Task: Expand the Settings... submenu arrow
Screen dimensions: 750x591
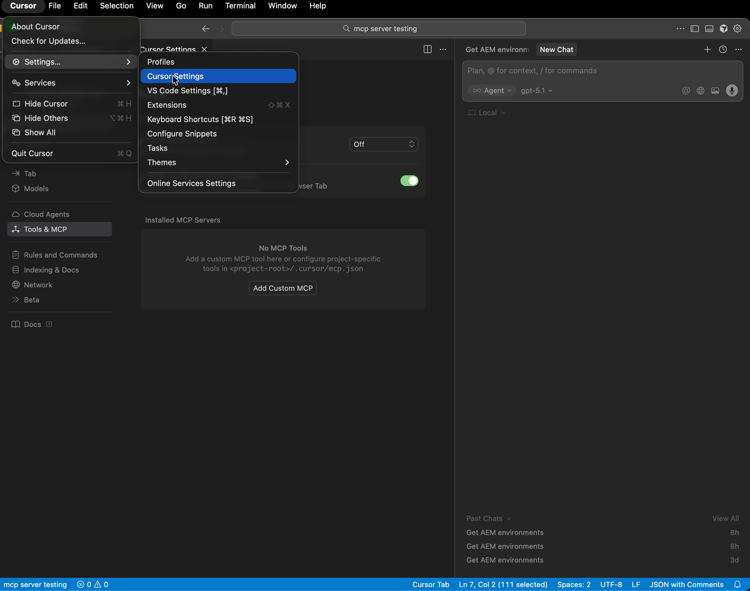Action: [128, 62]
